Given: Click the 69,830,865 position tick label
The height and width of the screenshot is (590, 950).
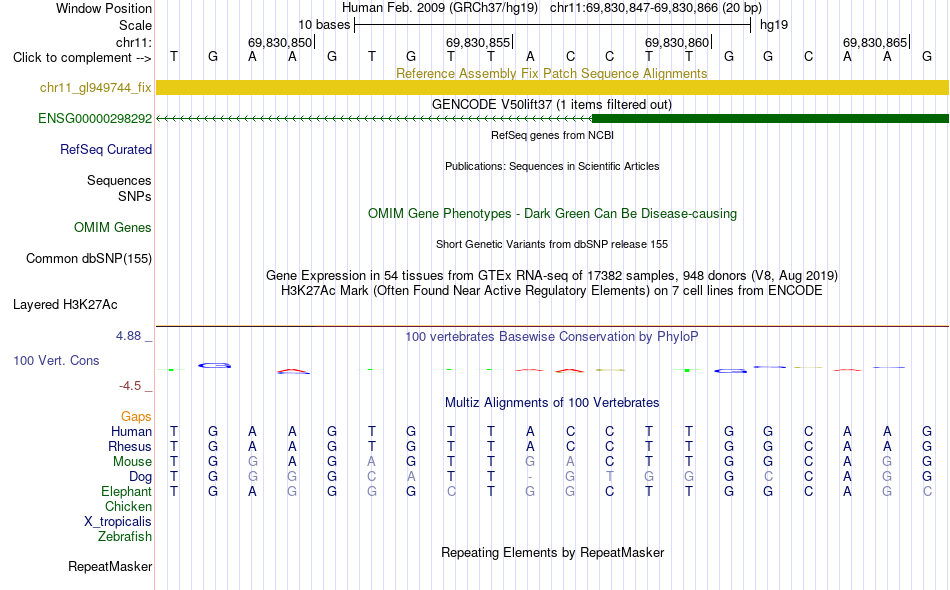Looking at the screenshot, I should (875, 42).
